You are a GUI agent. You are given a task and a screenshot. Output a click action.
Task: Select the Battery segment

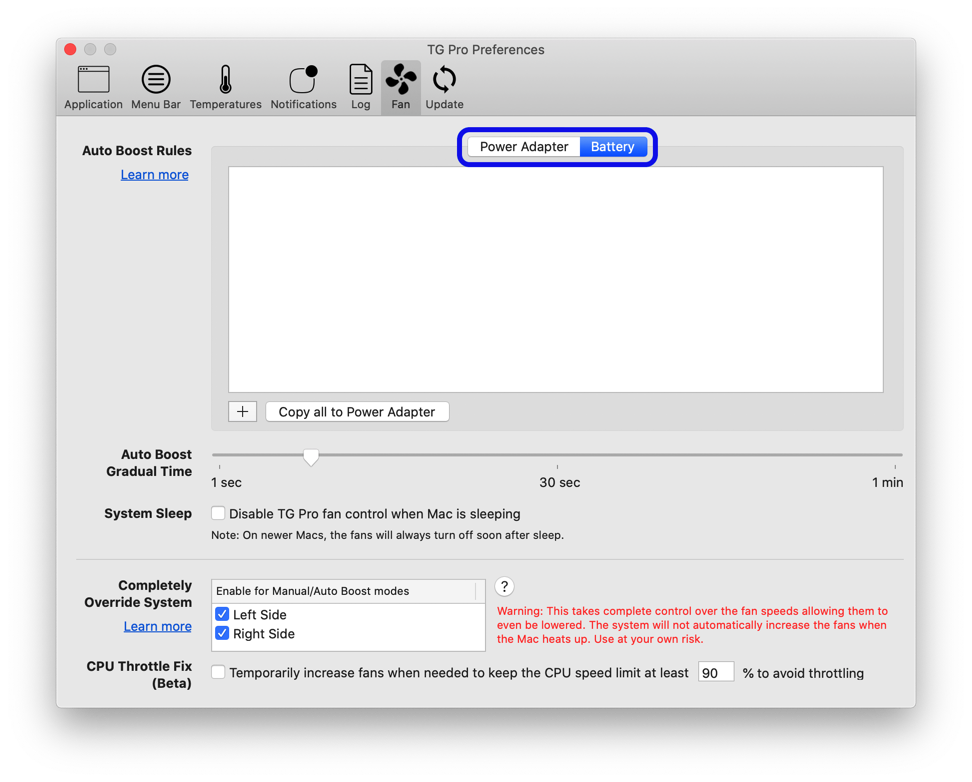(613, 147)
